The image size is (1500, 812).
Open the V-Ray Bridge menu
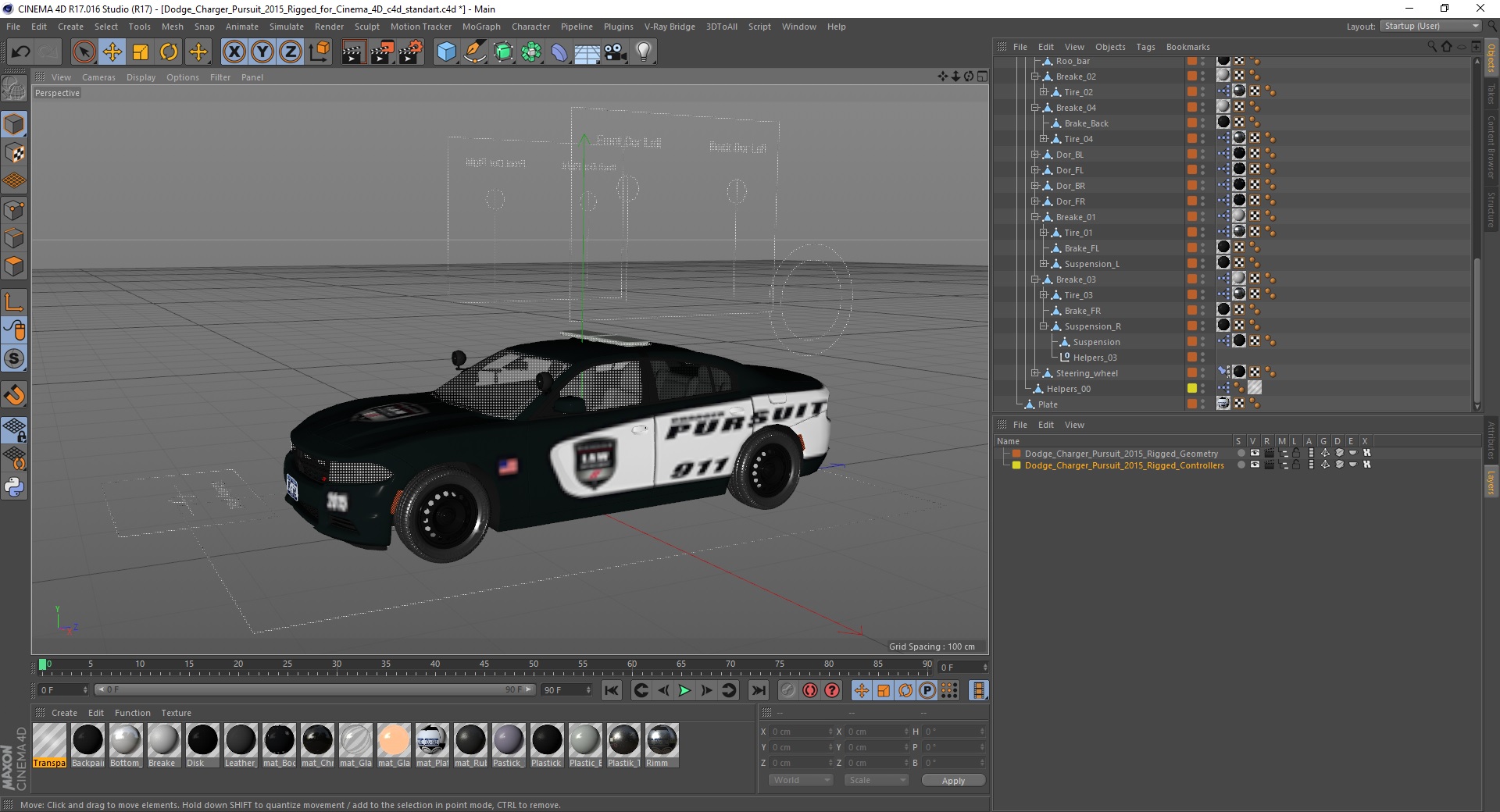(670, 27)
